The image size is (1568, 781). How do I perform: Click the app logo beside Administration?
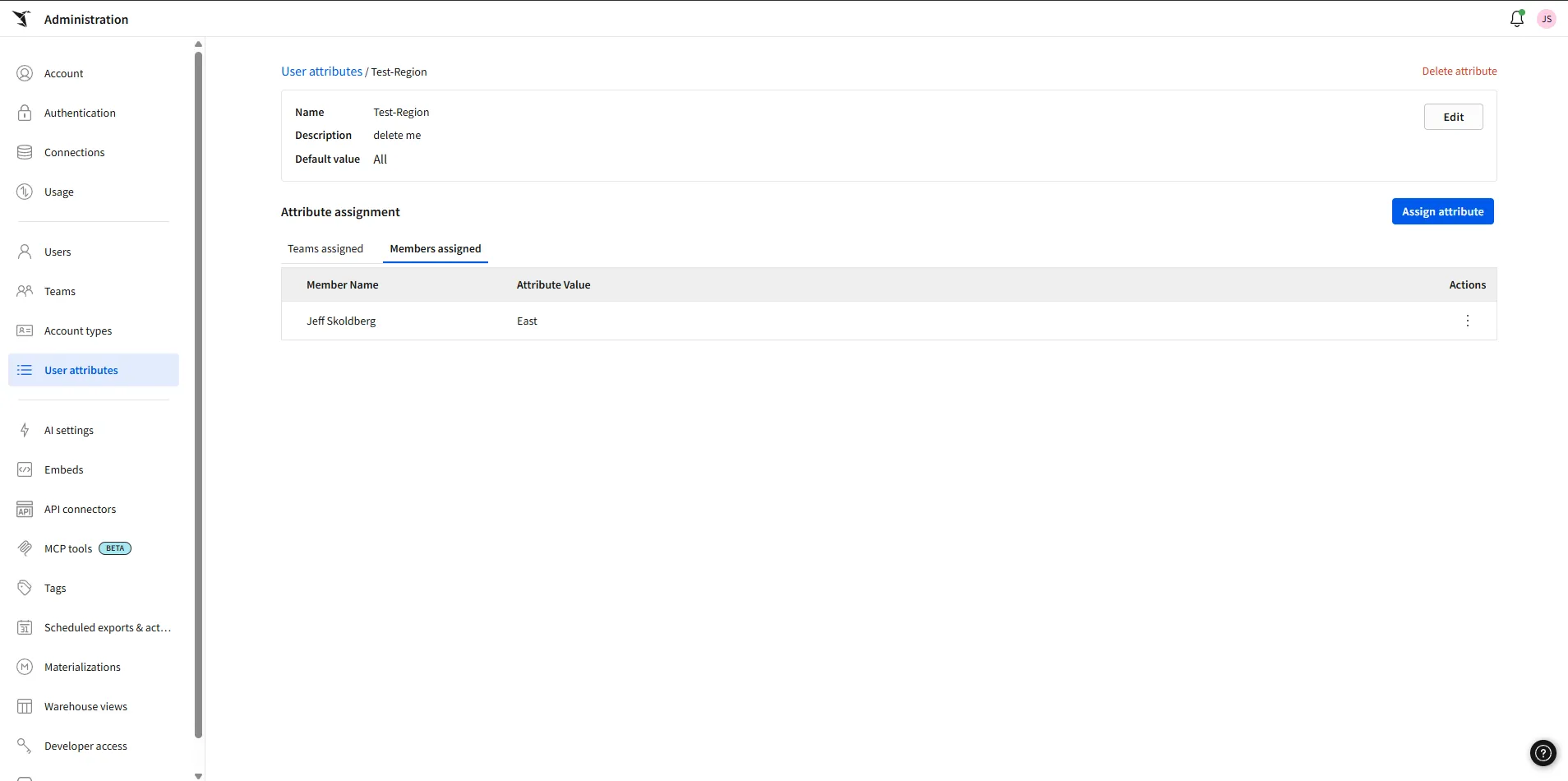[21, 18]
